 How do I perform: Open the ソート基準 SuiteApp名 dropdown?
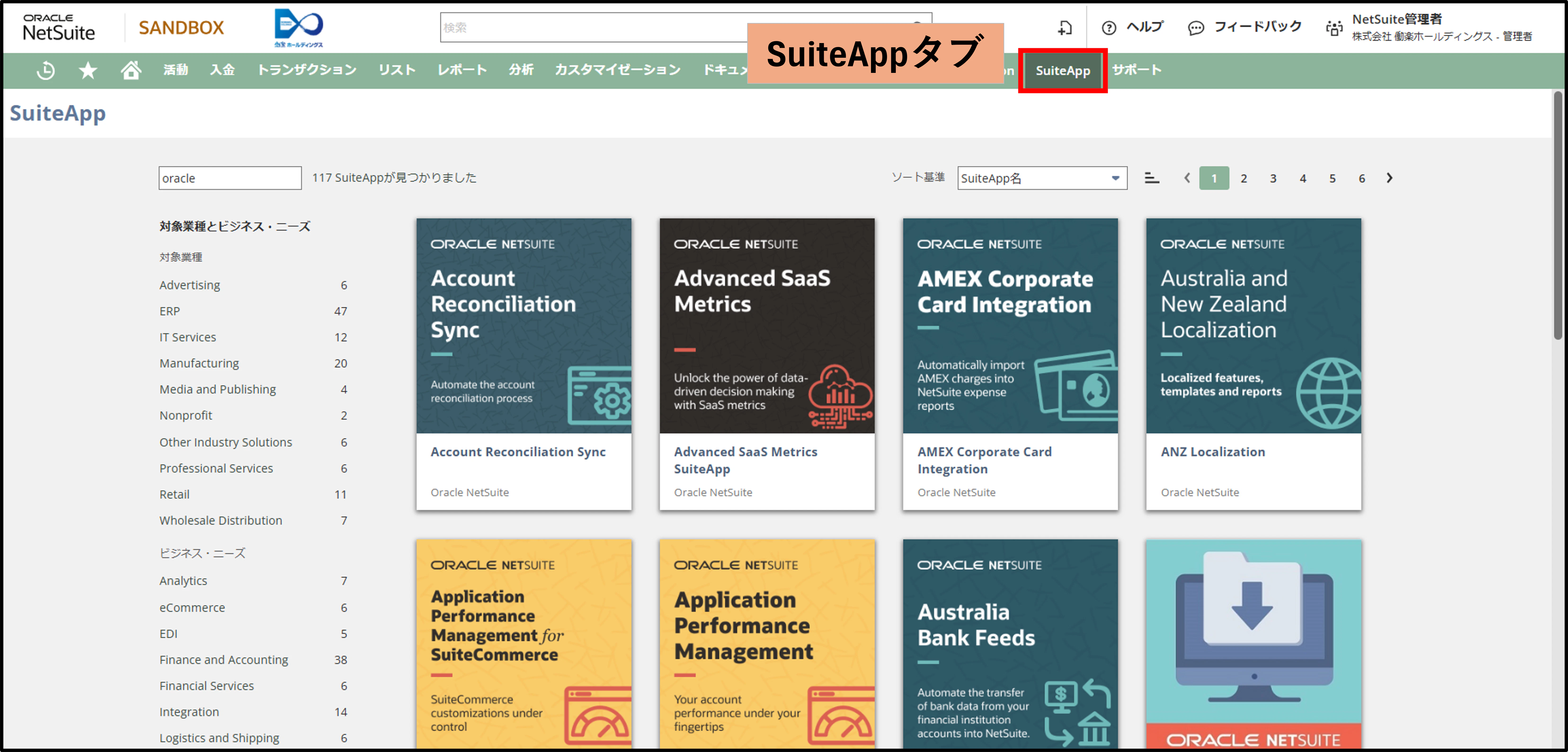point(1042,178)
